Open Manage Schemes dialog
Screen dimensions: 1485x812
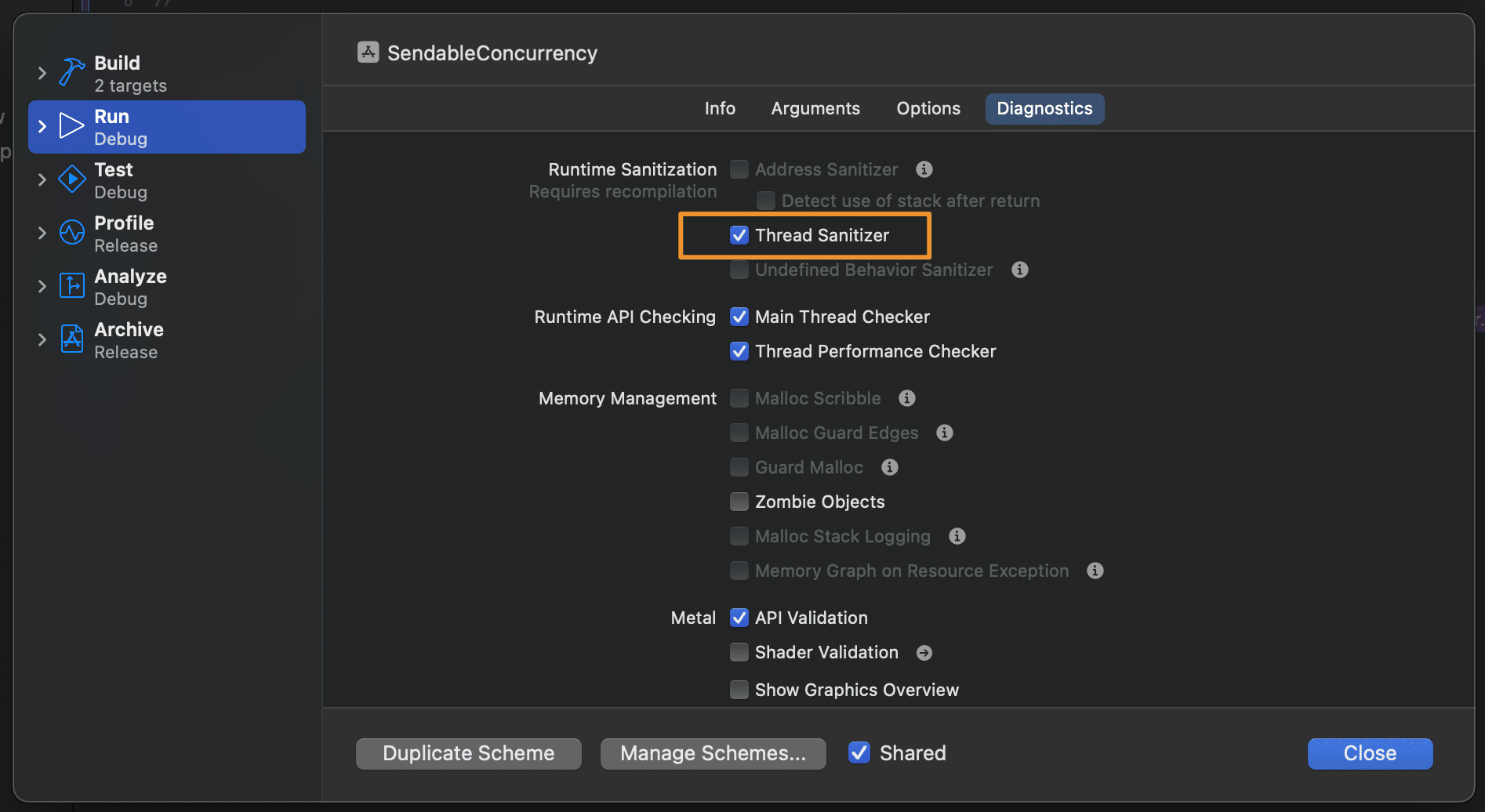point(713,753)
